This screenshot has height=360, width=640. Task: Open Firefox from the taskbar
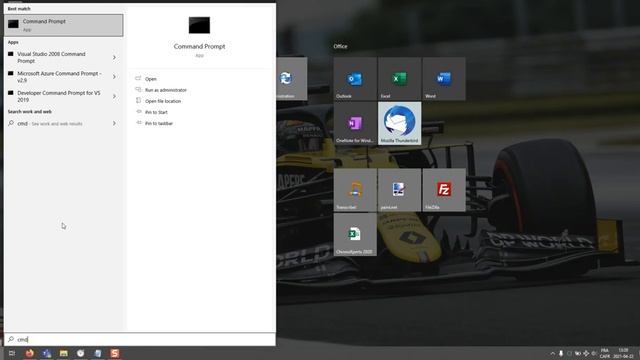(x=29, y=353)
